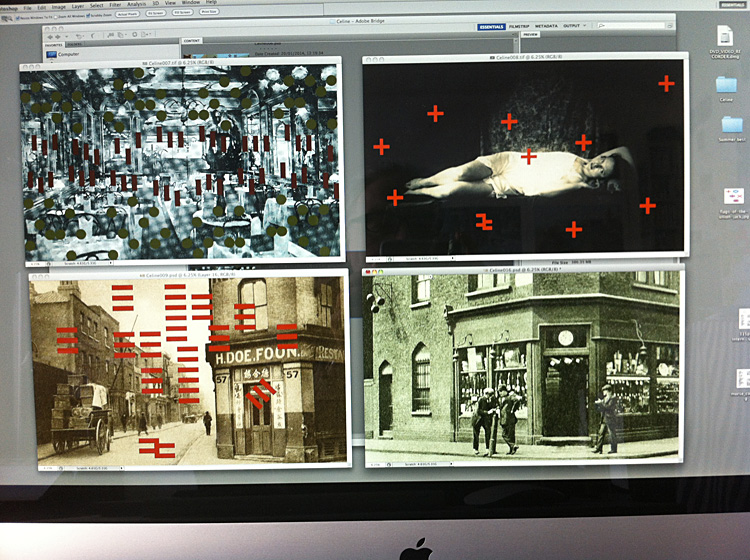This screenshot has height=560, width=750.
Task: Click status bar popup arrow in Celine007 window
Action: 111,263
